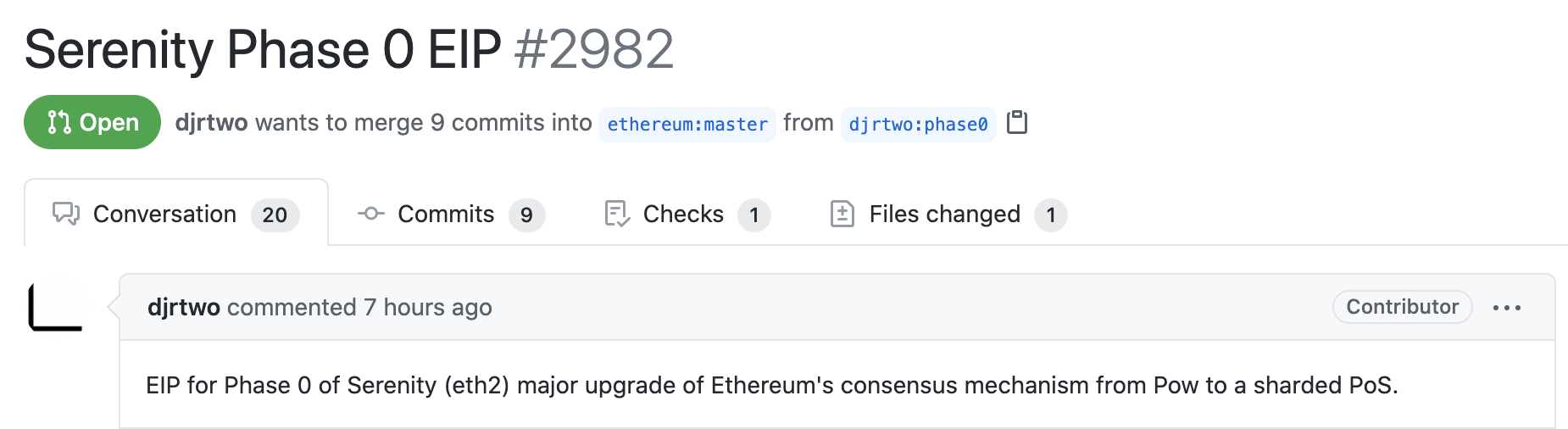Switch to the Conversation tab

164,214
